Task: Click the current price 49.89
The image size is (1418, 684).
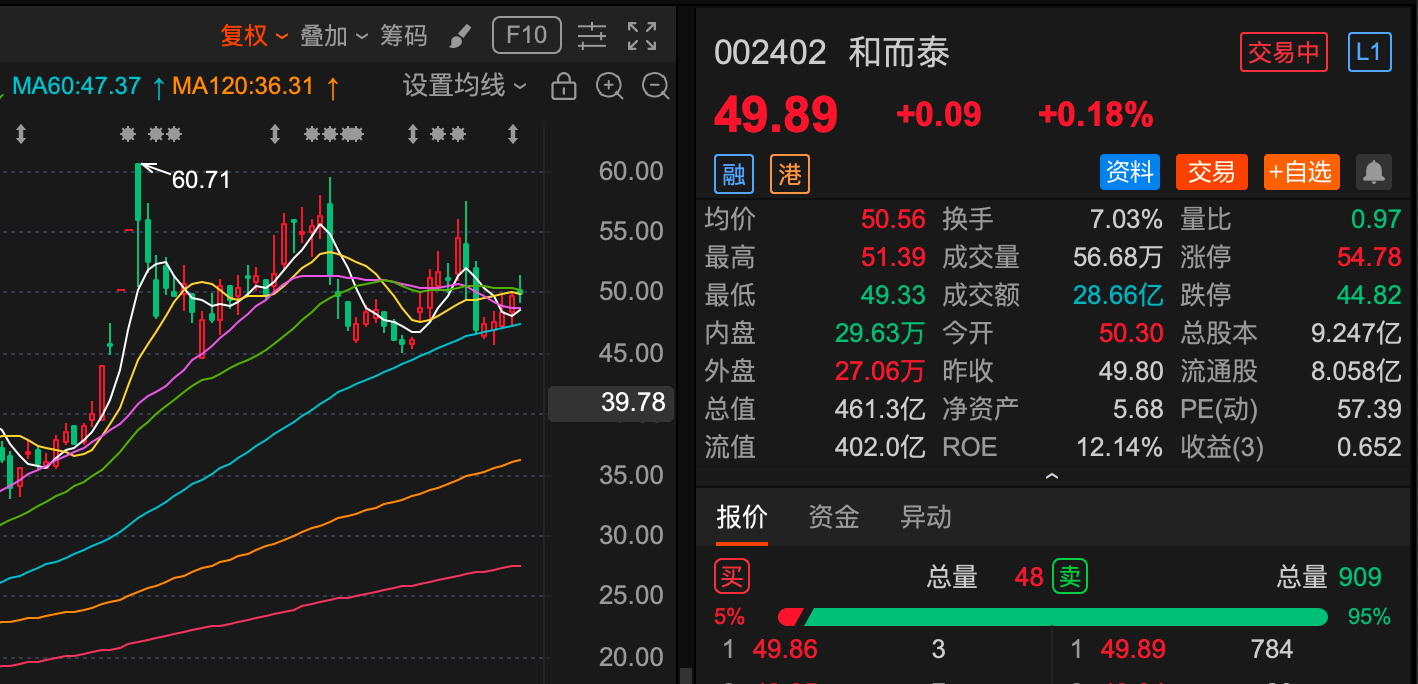Action: 776,115
